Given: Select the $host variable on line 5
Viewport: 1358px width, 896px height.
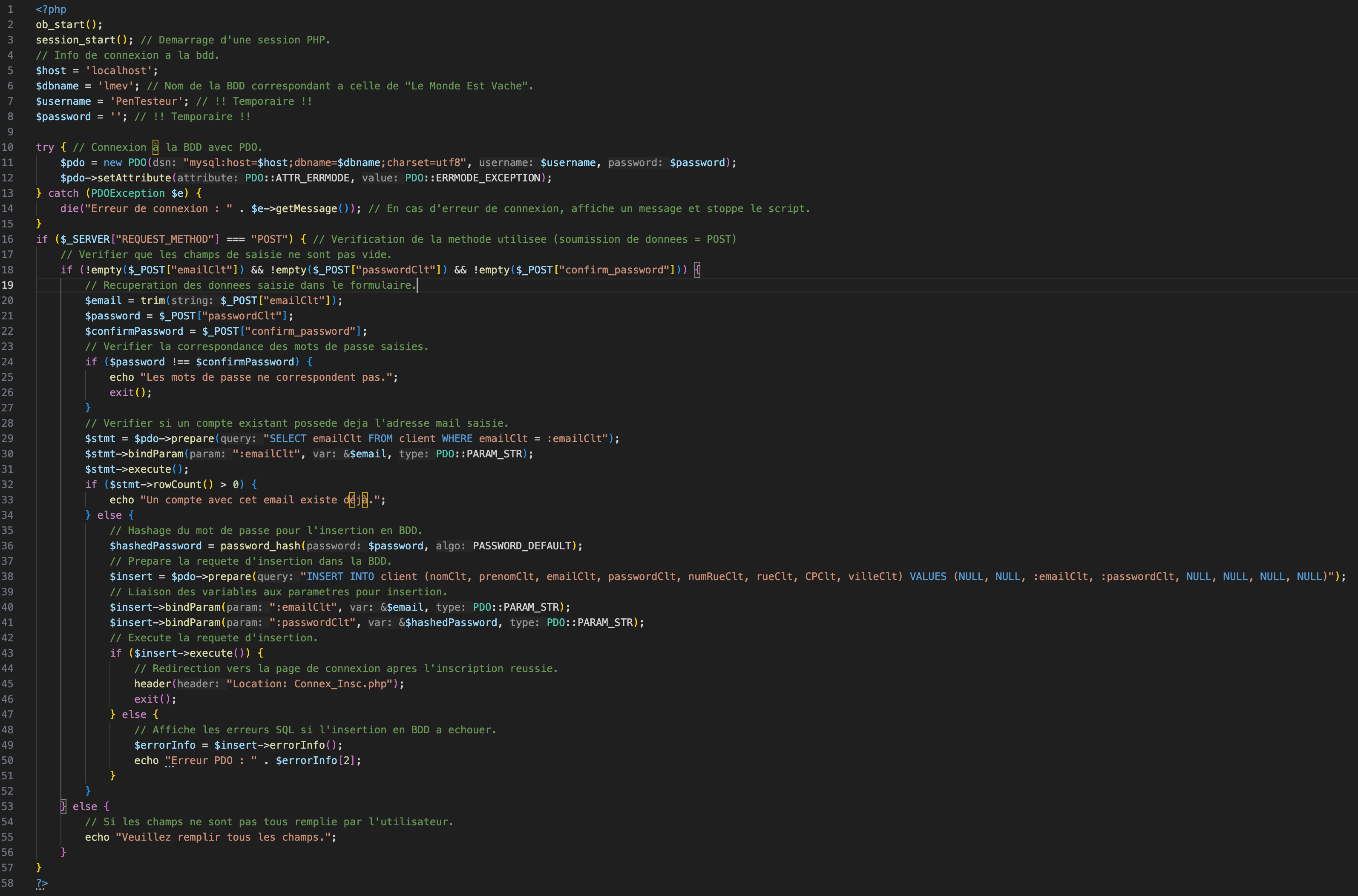Looking at the screenshot, I should click(x=50, y=70).
